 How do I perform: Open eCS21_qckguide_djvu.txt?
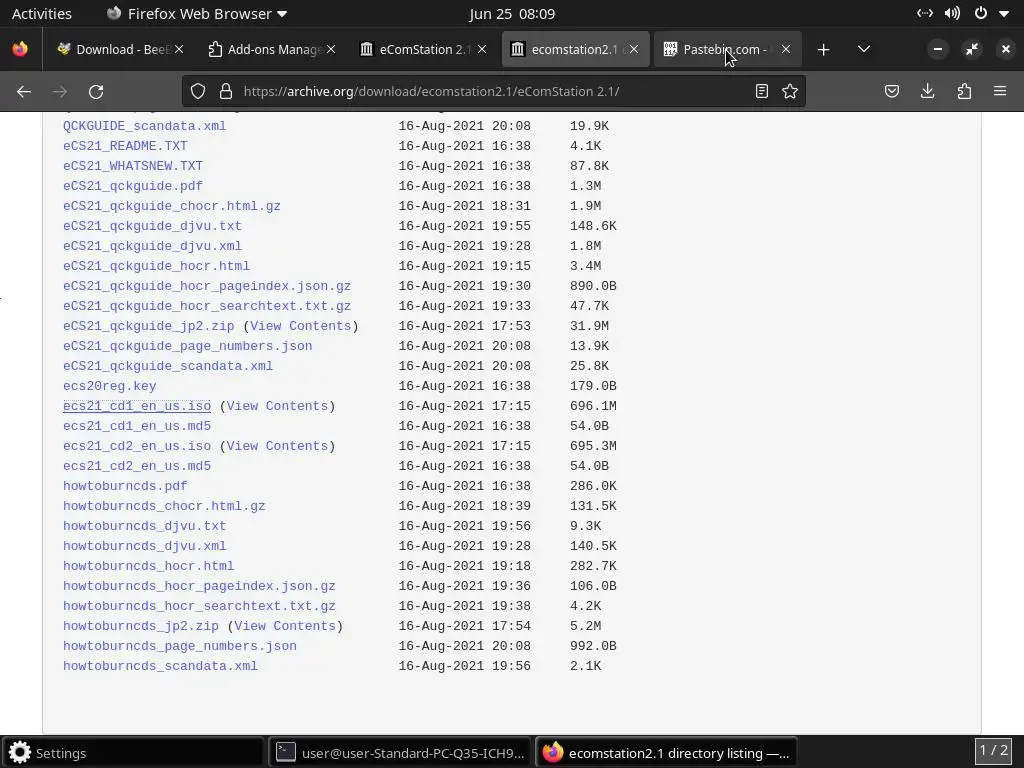coord(153,226)
